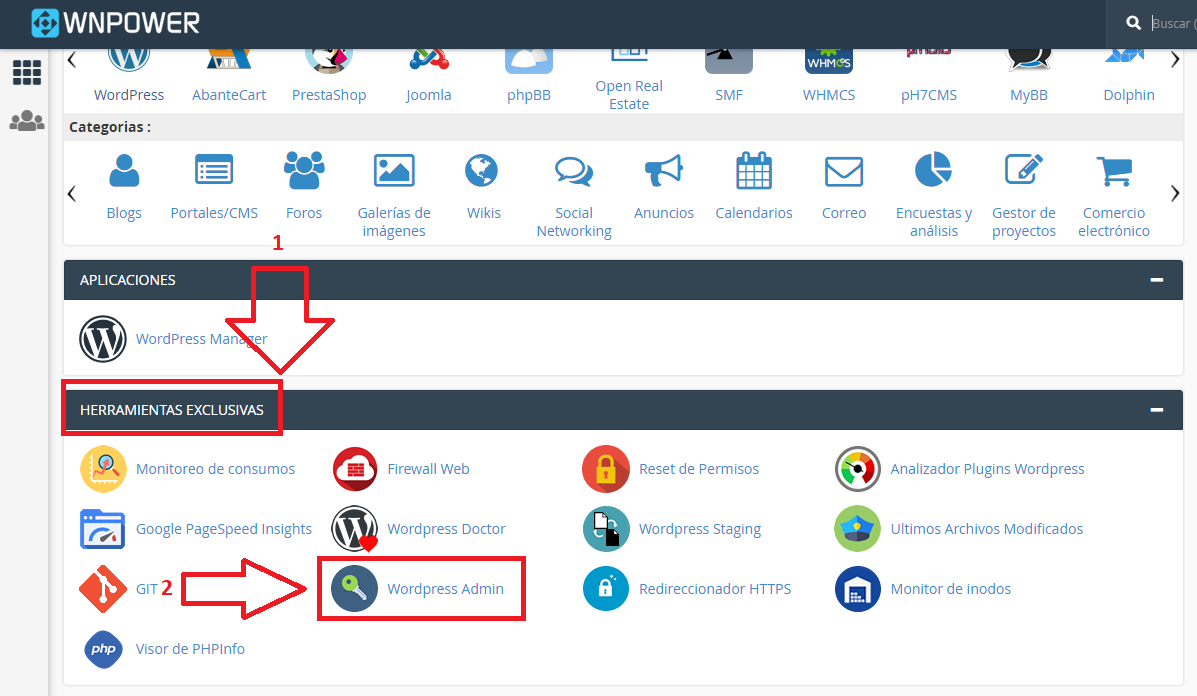Open Analizador Plugins Wordpress text link
Image resolution: width=1197 pixels, height=696 pixels.
(x=987, y=469)
